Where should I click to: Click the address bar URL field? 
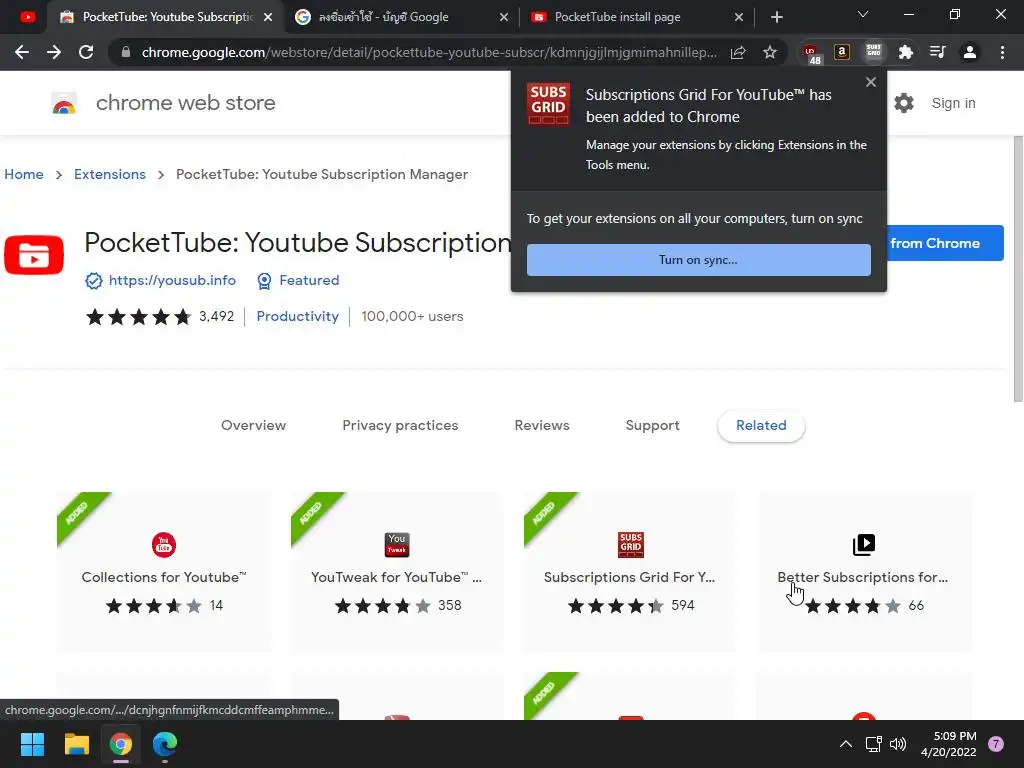click(429, 52)
